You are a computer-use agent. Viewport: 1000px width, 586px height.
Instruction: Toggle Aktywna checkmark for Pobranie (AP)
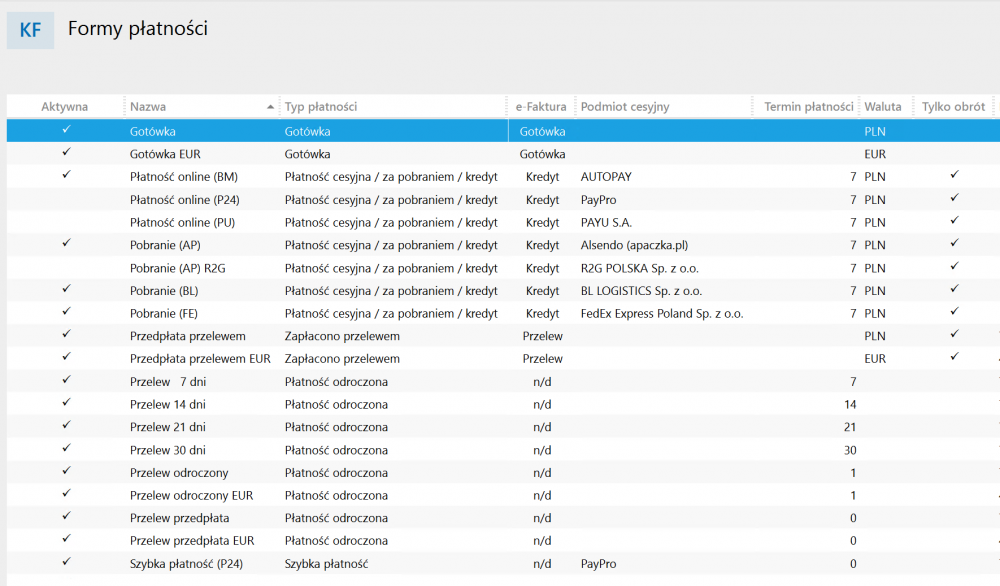coord(66,243)
